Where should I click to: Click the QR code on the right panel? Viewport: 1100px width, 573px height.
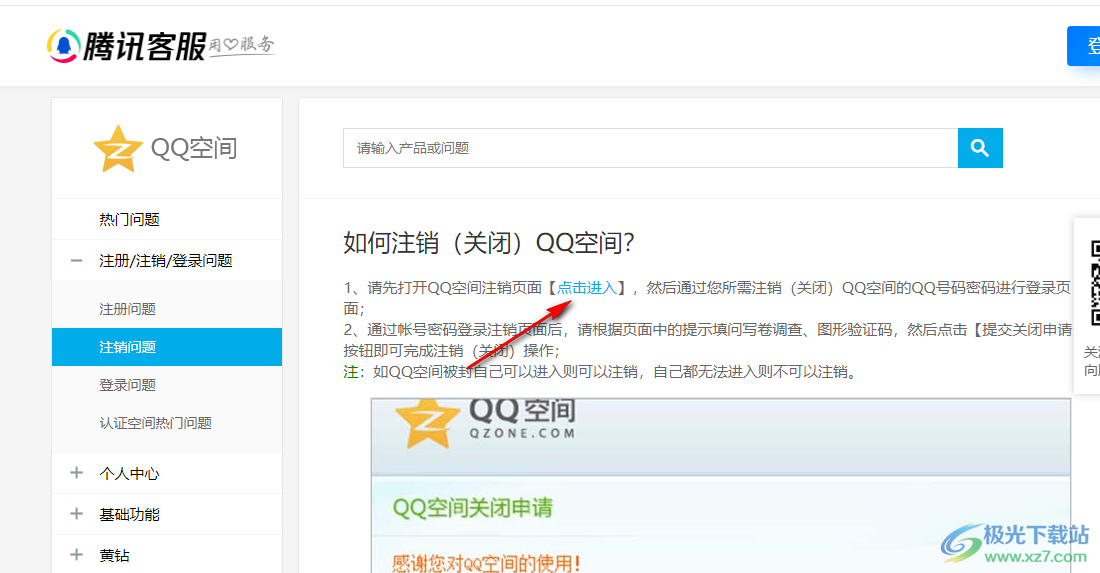pos(1094,283)
